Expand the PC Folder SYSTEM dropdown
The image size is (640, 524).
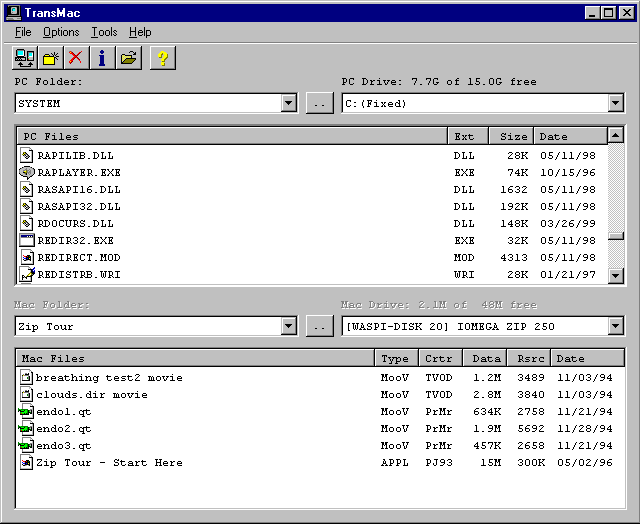coord(289,103)
